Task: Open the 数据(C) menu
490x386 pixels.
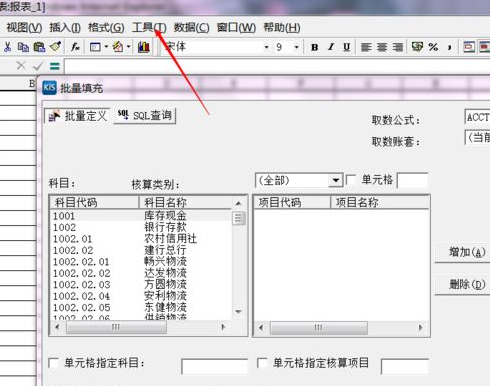Action: [191, 28]
